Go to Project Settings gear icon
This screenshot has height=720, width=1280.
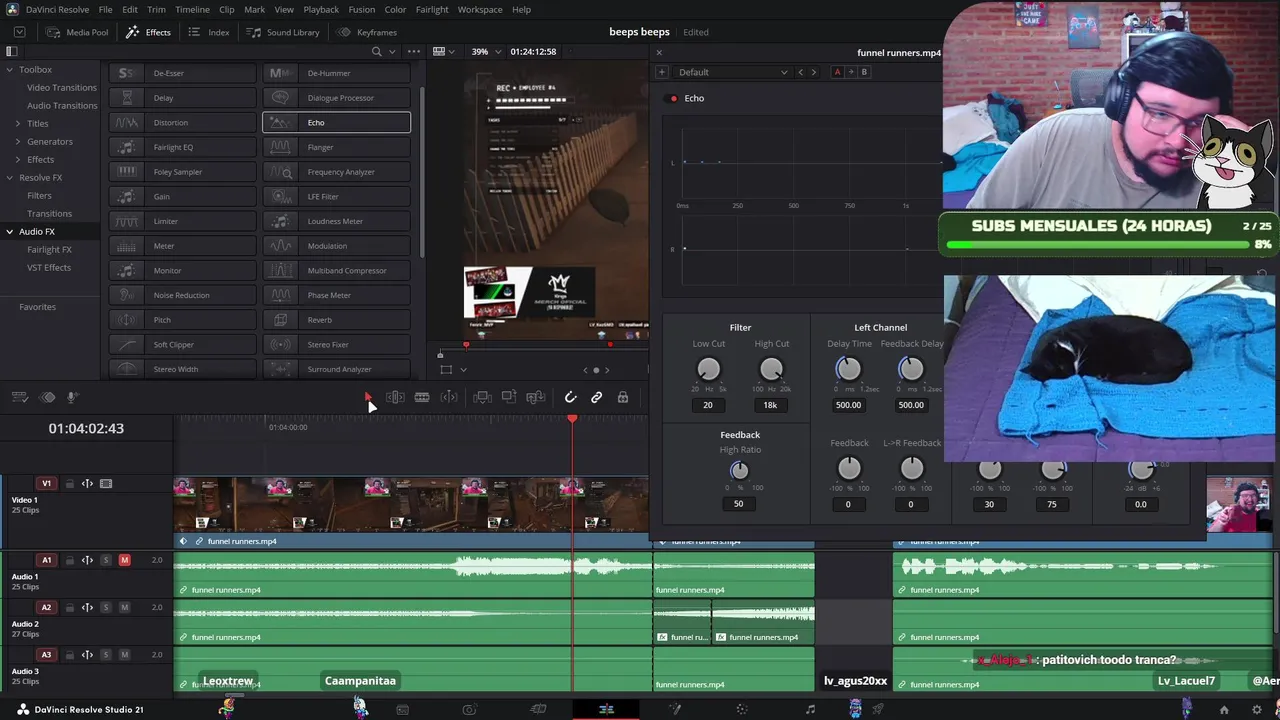tap(1257, 710)
